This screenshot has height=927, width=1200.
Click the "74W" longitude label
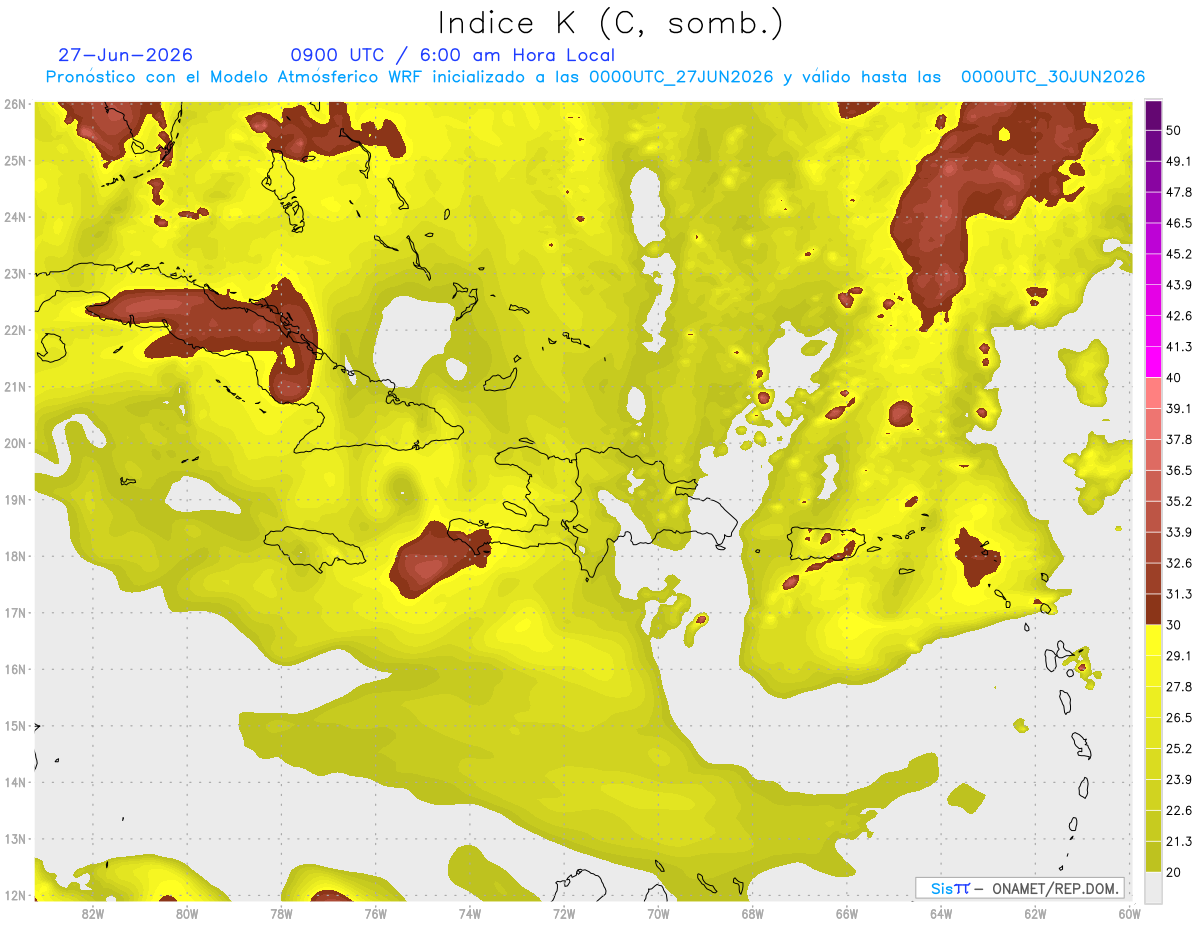point(469,914)
